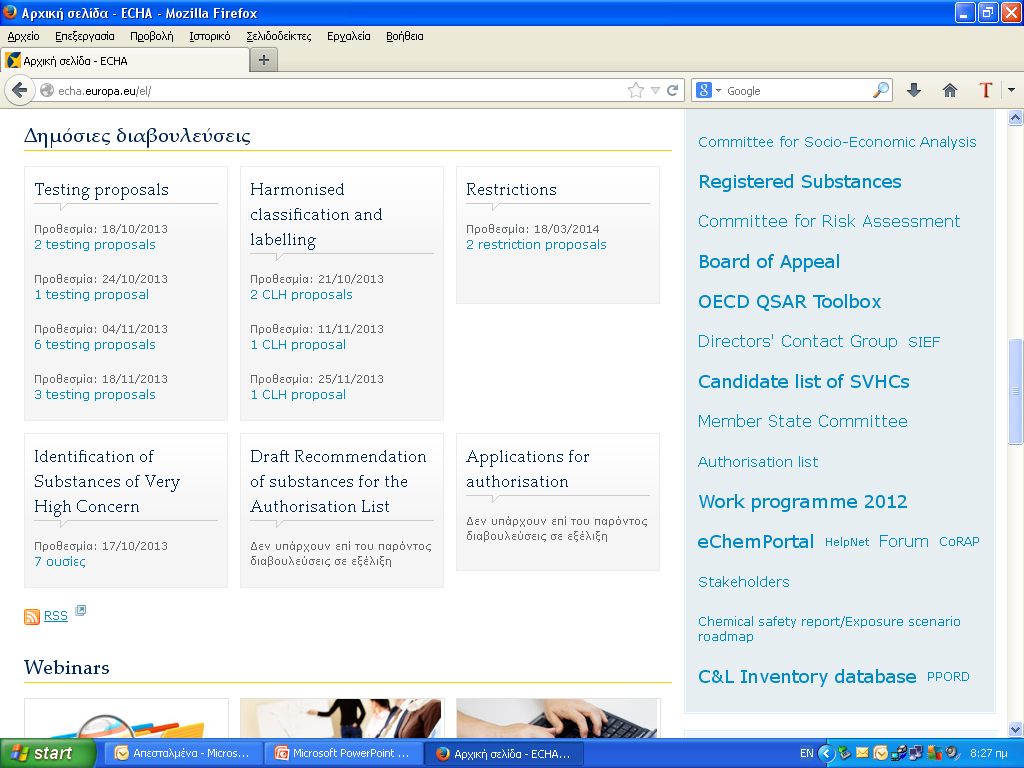Open the Προβολή menu
The height and width of the screenshot is (768, 1024).
pos(152,37)
